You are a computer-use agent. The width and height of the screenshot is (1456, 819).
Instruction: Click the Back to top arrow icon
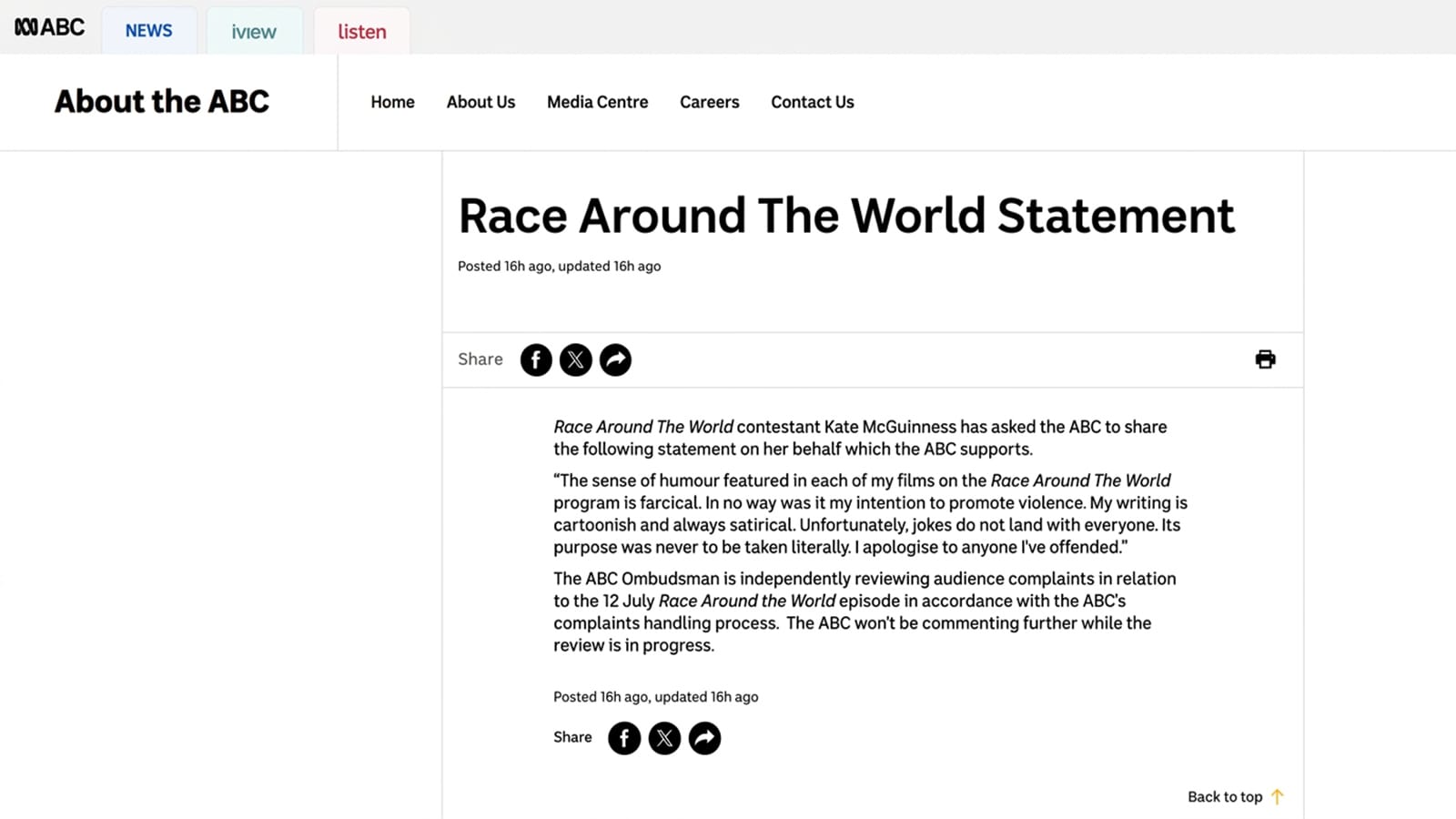[x=1278, y=797]
